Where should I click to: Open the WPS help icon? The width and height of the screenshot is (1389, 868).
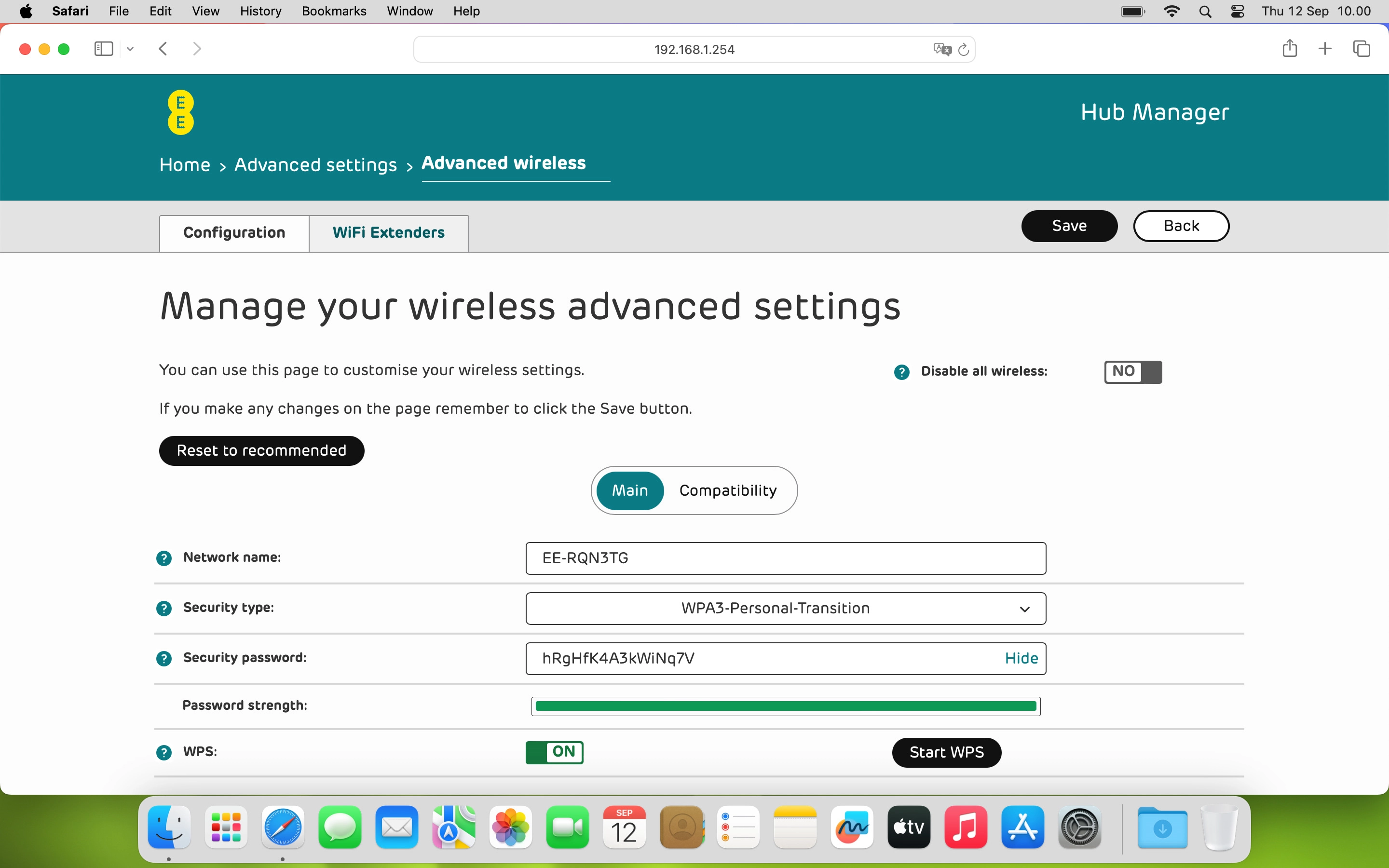(x=164, y=752)
